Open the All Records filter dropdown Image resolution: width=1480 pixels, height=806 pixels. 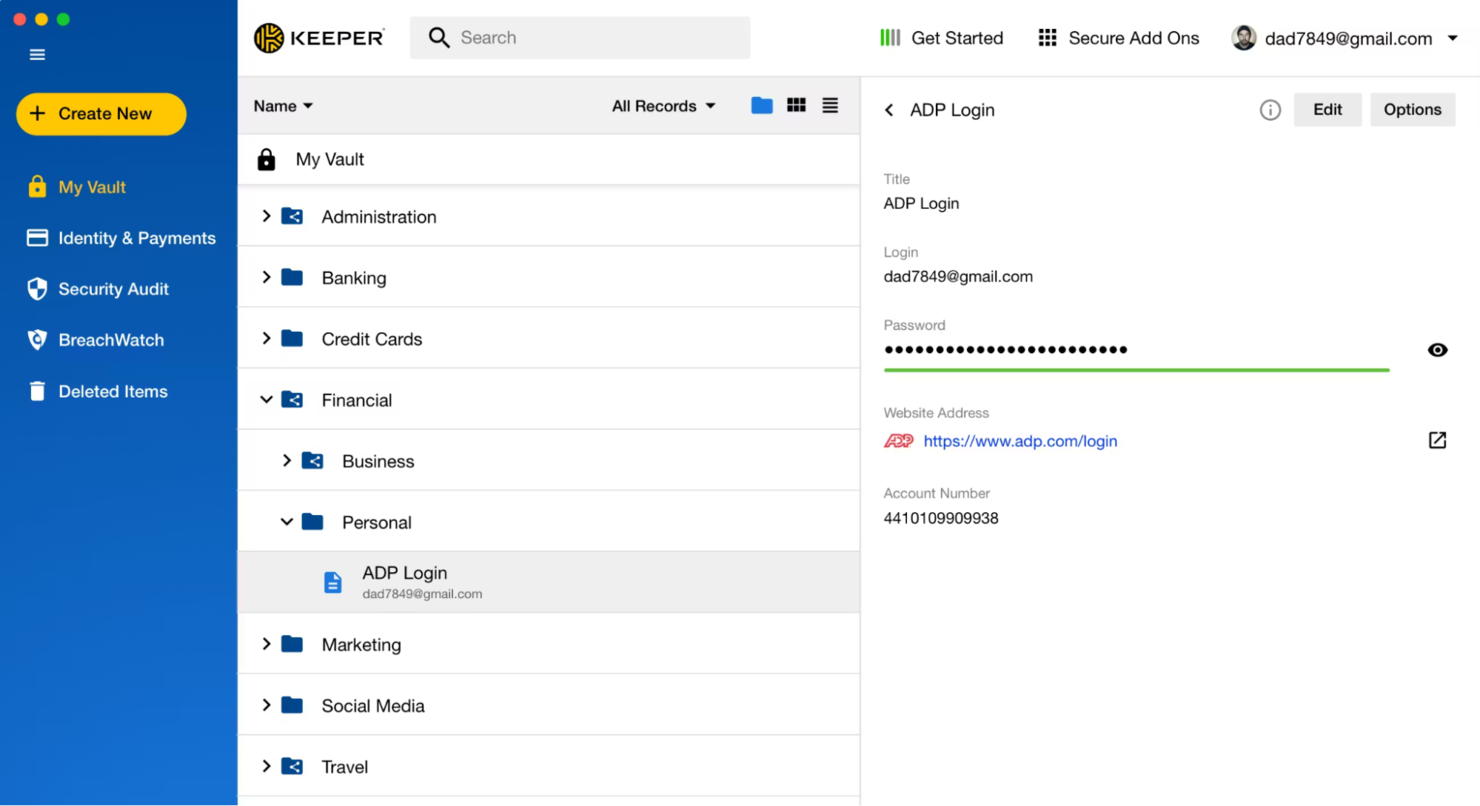[663, 105]
